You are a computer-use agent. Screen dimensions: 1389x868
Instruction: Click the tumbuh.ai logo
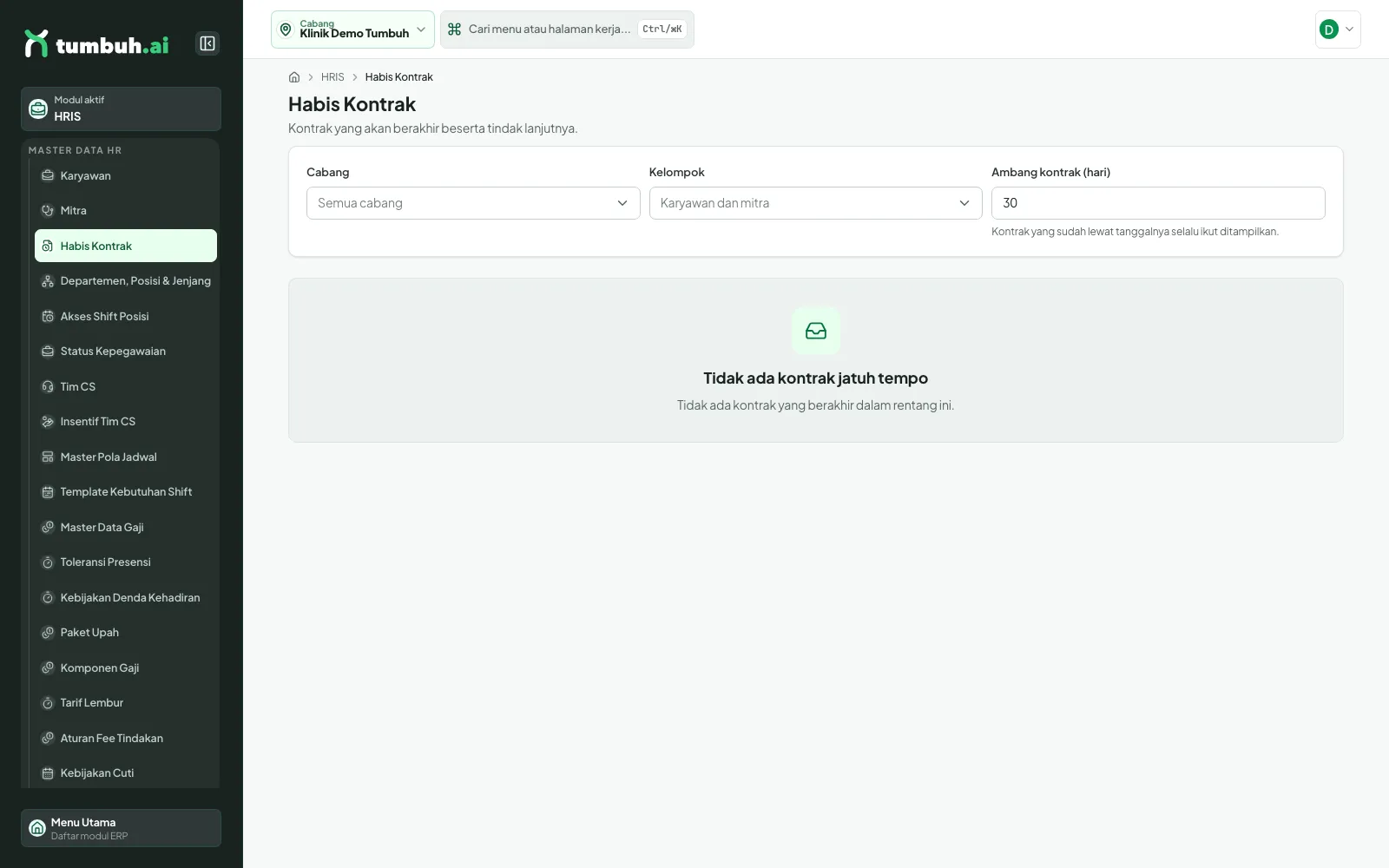coord(96,43)
